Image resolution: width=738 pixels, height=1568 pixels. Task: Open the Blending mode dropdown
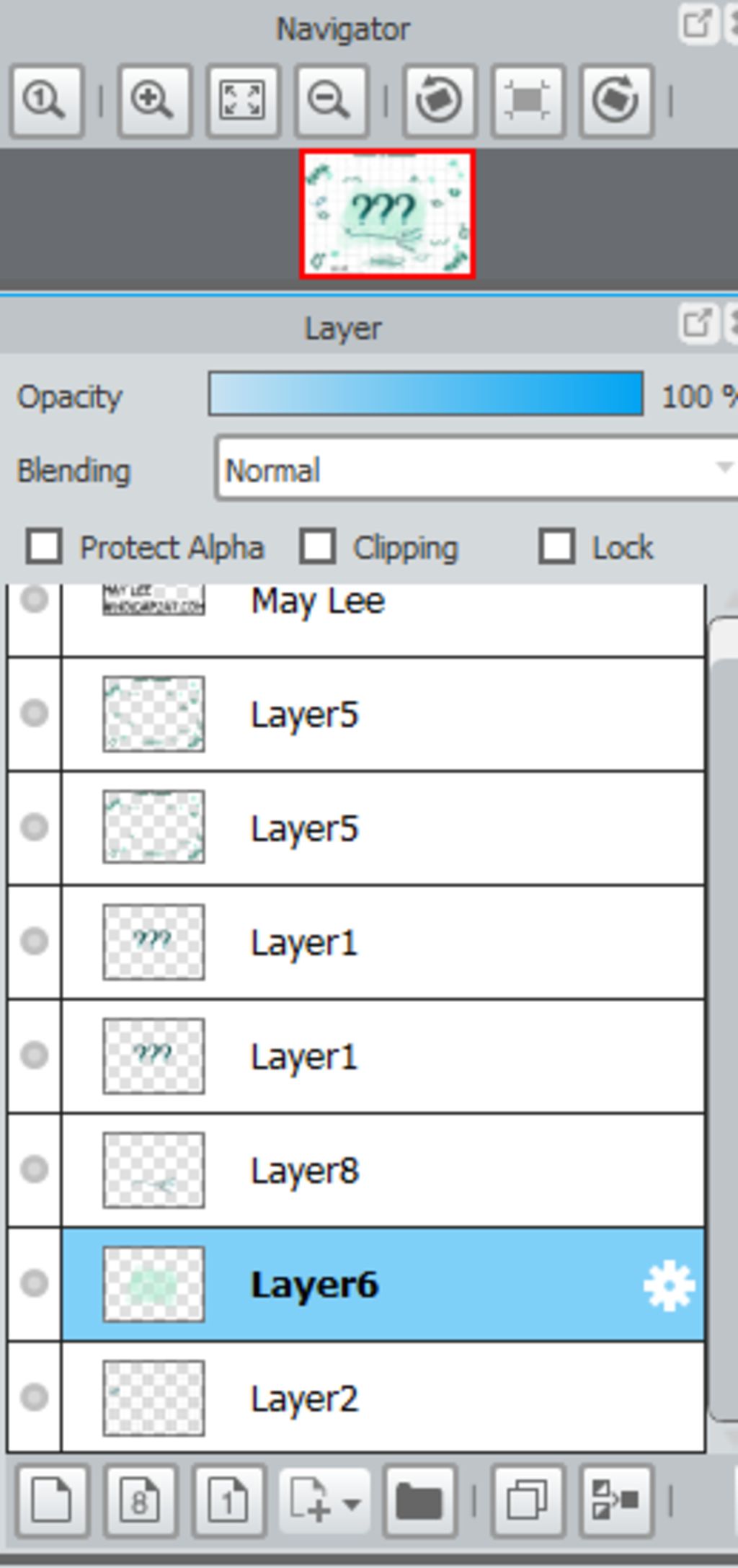pyautogui.click(x=476, y=468)
